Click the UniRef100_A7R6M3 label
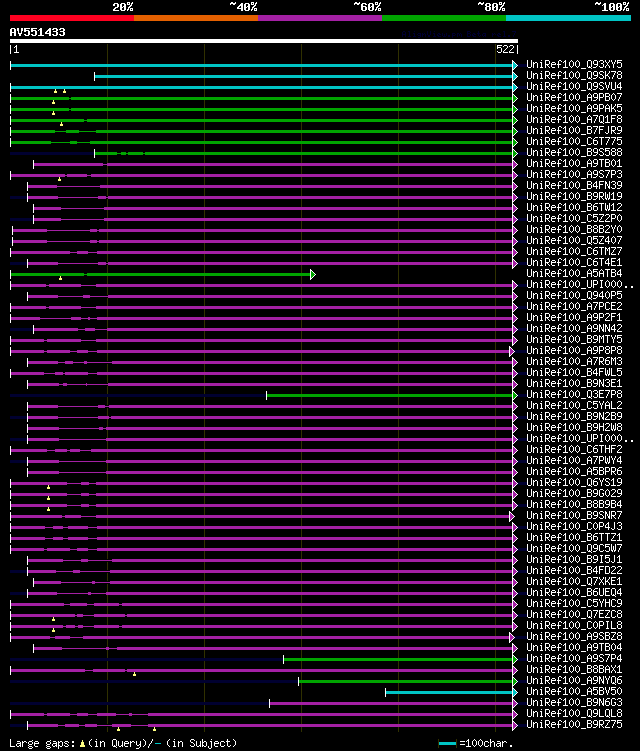The height and width of the screenshot is (751, 640). click(x=574, y=362)
